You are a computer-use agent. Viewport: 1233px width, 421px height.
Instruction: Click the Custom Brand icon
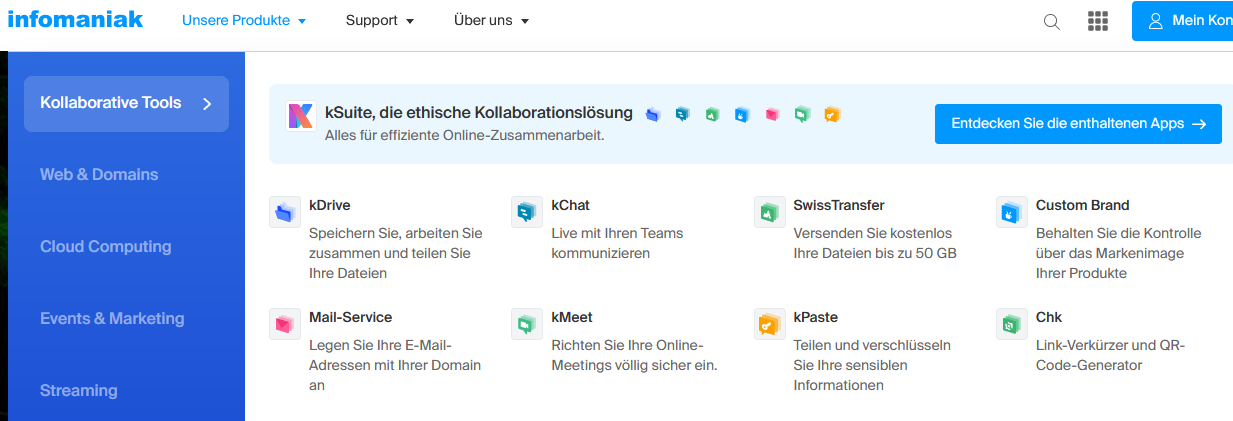pyautogui.click(x=1012, y=212)
